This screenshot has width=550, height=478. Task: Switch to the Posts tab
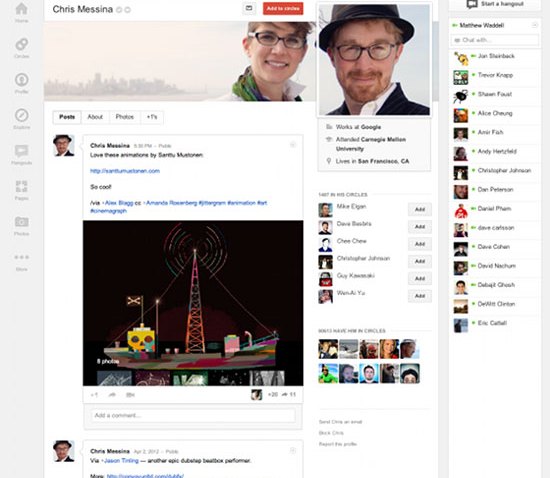pyautogui.click(x=67, y=117)
